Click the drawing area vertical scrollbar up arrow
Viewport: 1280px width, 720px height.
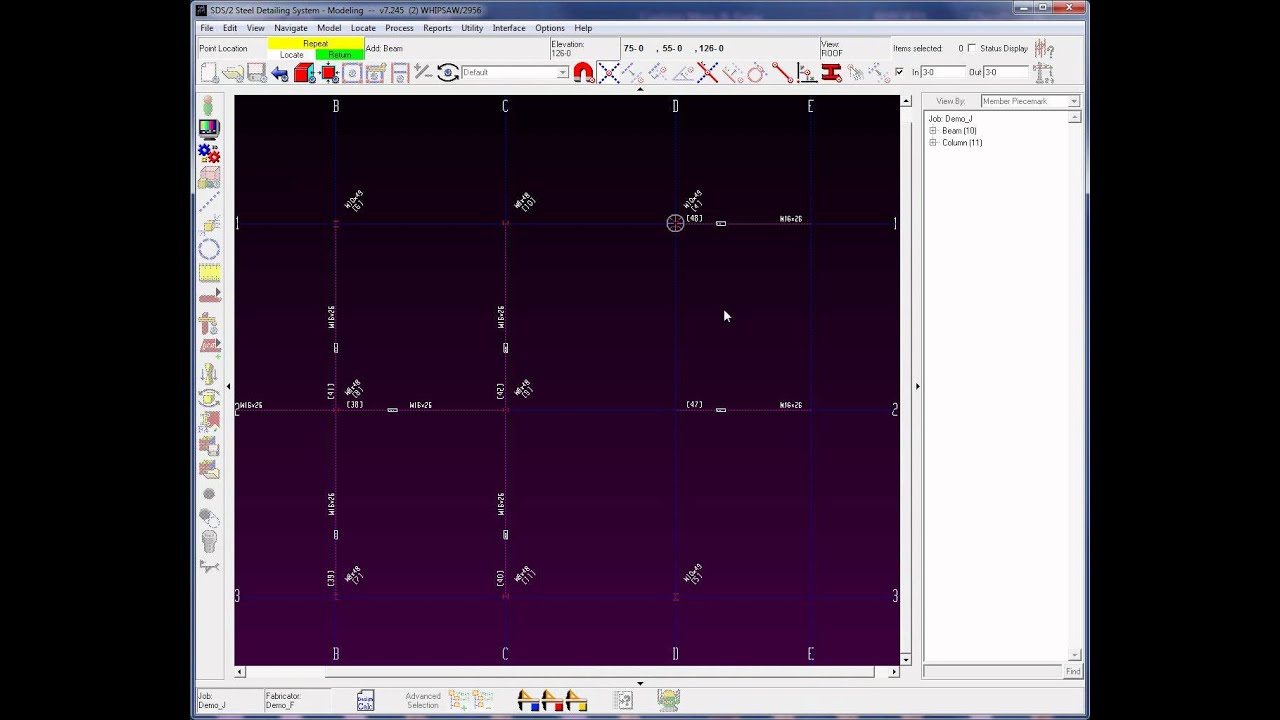906,101
